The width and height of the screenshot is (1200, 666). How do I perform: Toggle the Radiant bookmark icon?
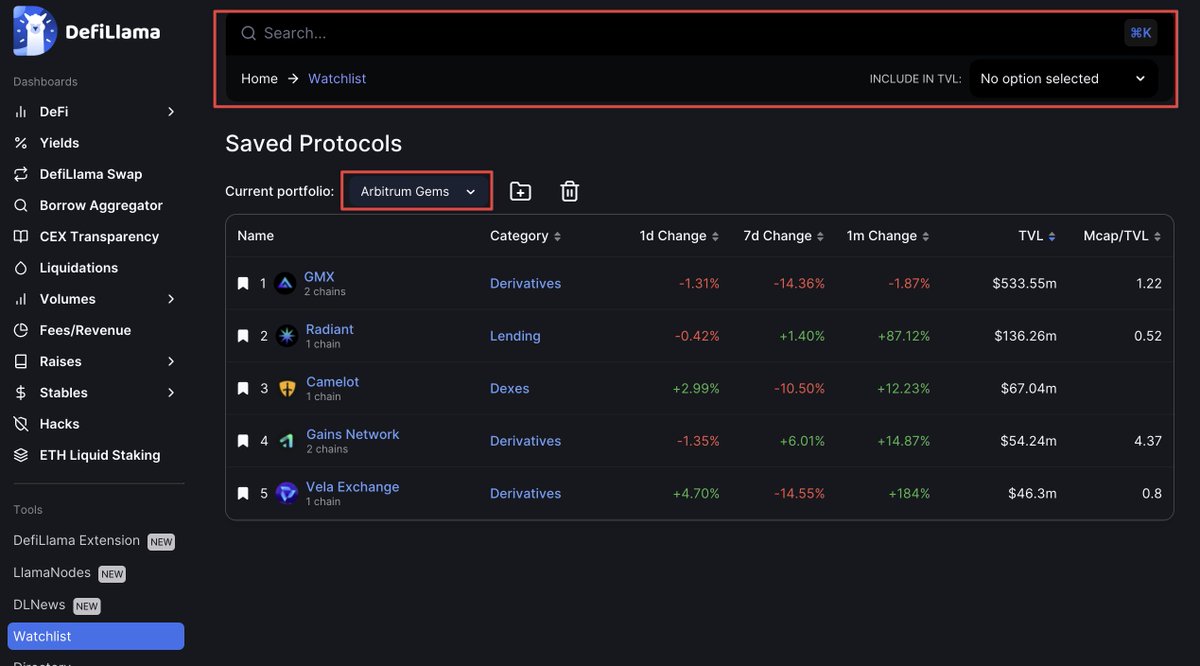tap(243, 336)
